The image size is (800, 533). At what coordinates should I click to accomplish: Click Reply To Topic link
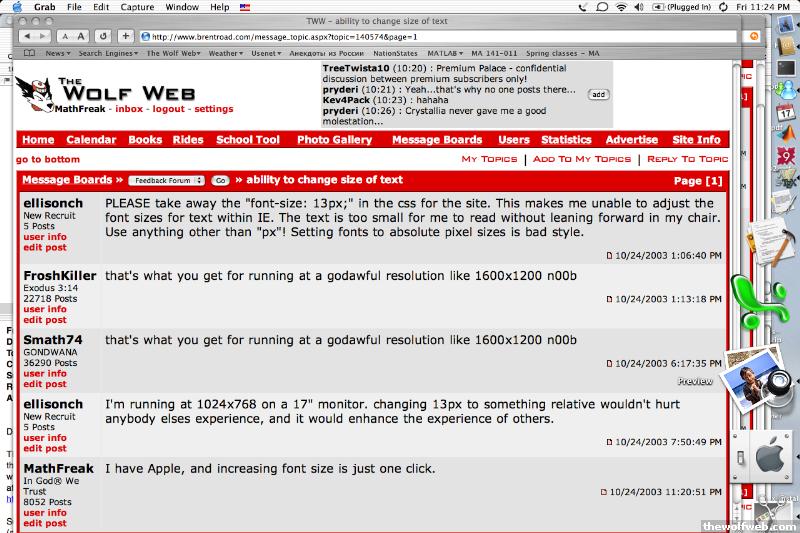coord(687,159)
